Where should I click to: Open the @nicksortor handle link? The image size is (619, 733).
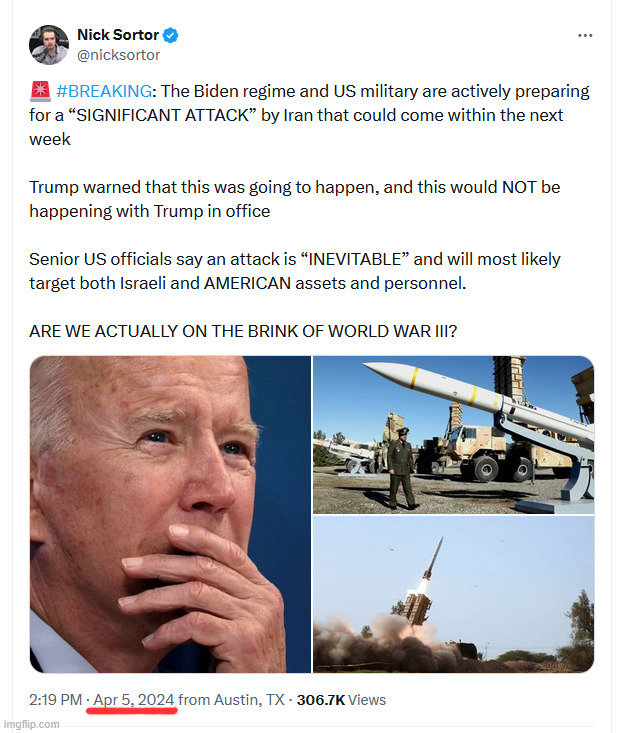click(x=118, y=55)
